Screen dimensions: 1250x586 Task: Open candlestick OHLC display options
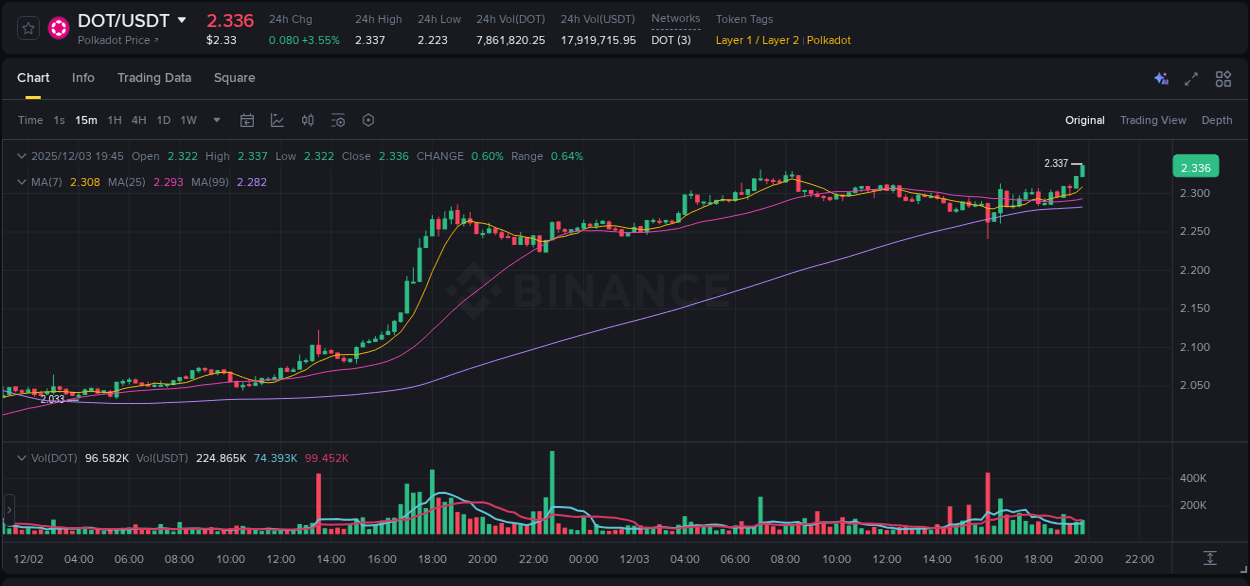pyautogui.click(x=307, y=120)
